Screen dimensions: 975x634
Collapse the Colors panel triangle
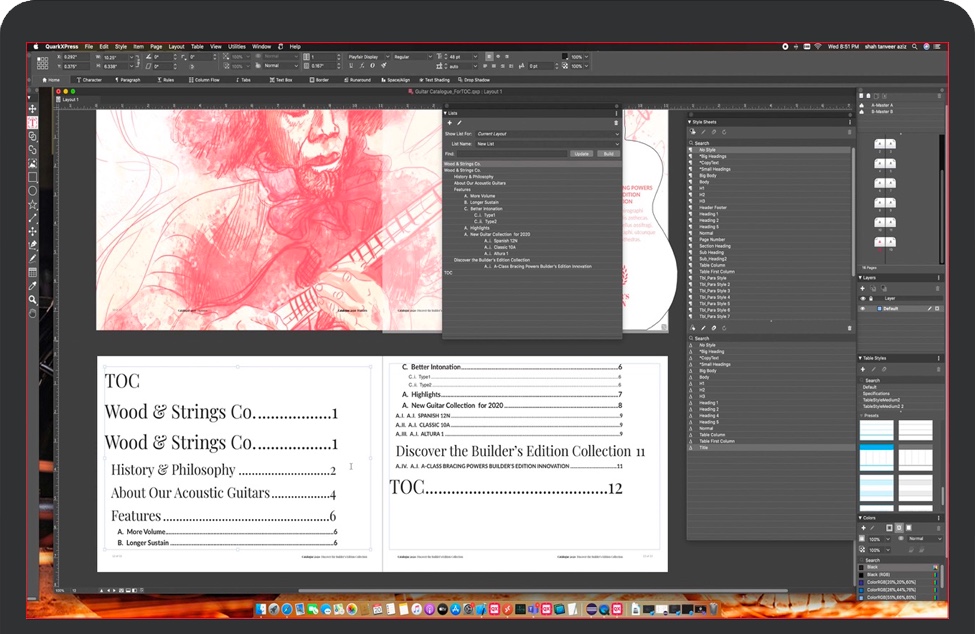pyautogui.click(x=861, y=517)
